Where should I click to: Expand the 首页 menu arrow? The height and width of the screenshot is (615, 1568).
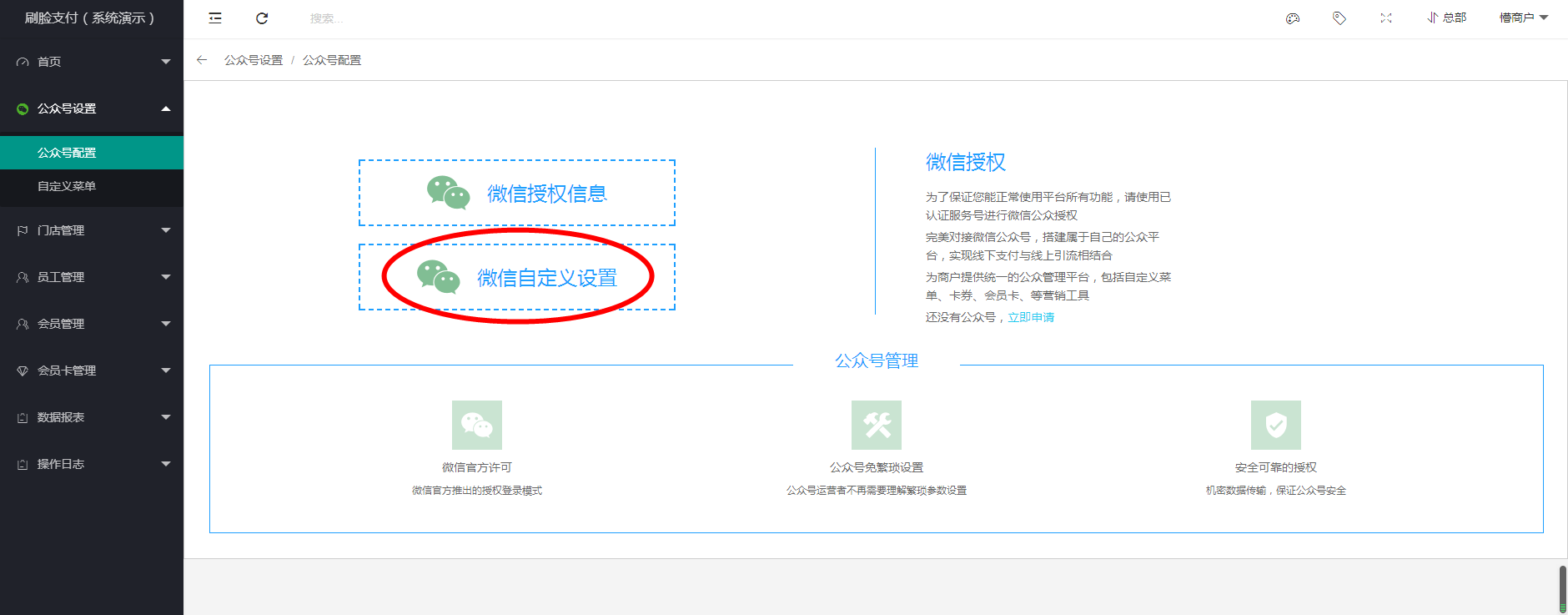pyautogui.click(x=166, y=62)
